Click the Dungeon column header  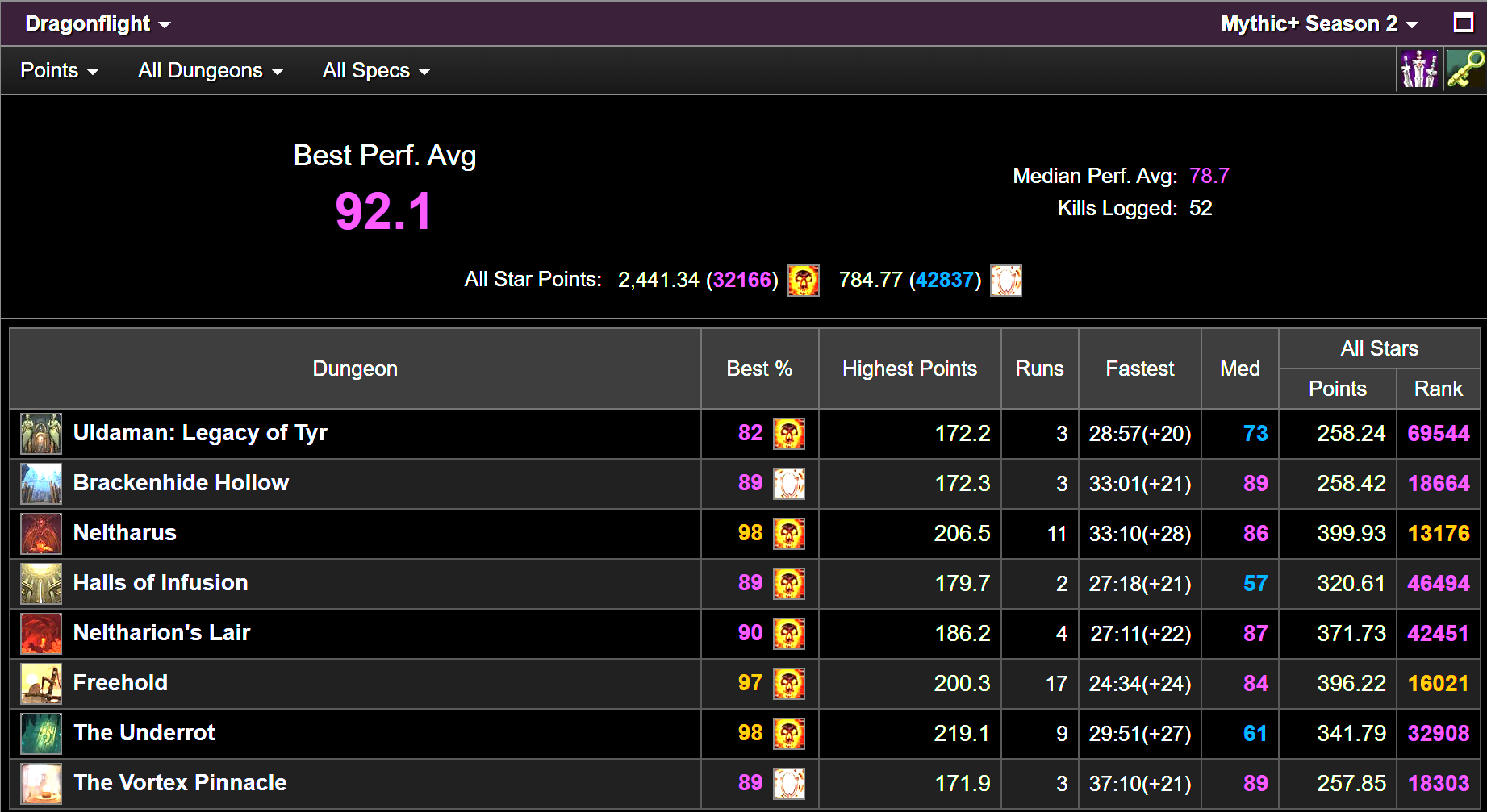click(355, 369)
